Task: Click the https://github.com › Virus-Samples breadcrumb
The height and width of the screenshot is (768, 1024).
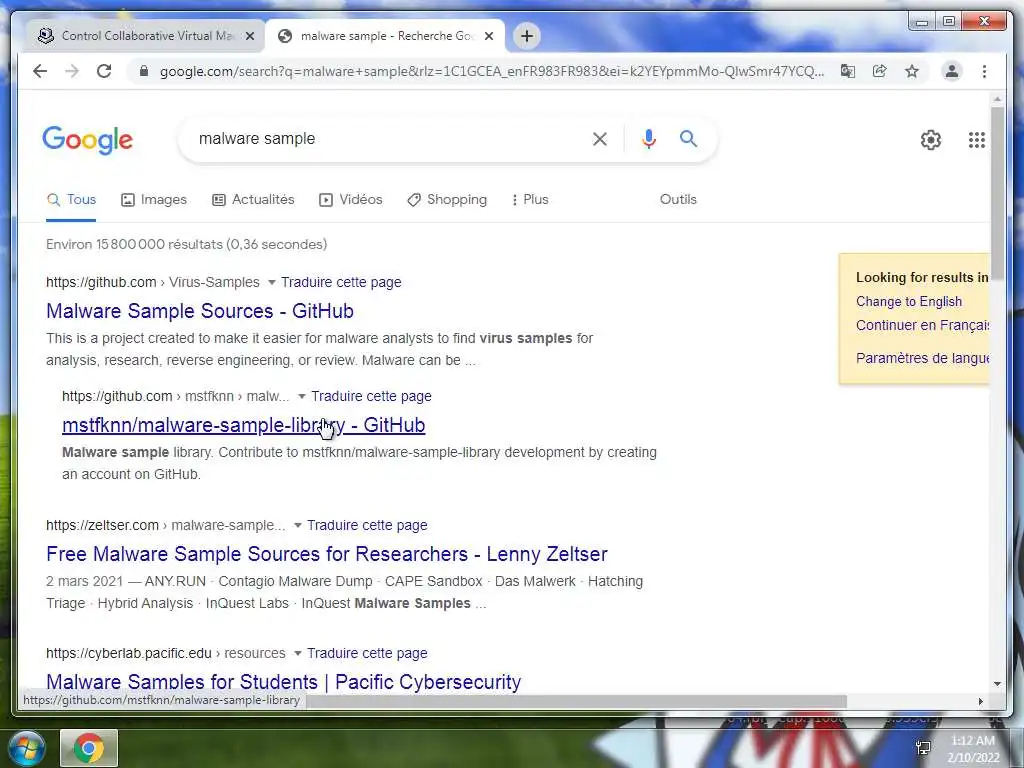Action: (153, 282)
